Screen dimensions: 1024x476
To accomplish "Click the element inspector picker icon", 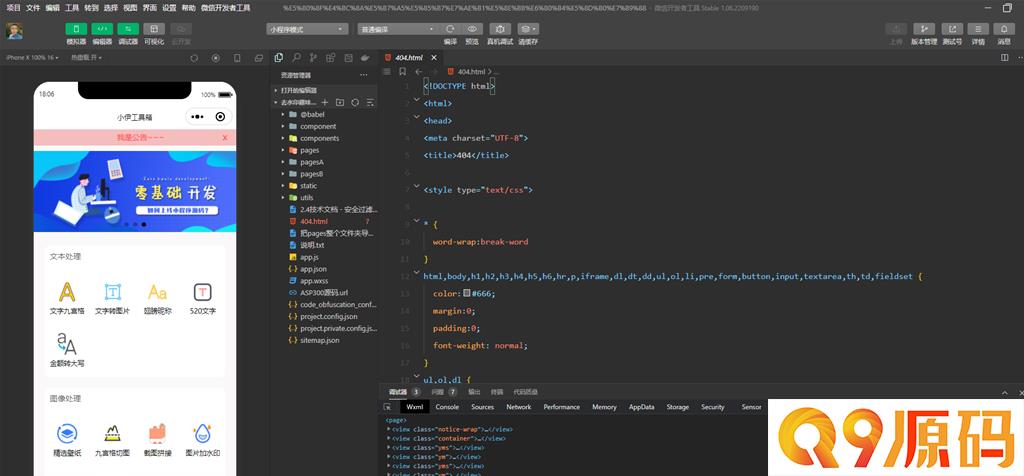I will [x=388, y=407].
